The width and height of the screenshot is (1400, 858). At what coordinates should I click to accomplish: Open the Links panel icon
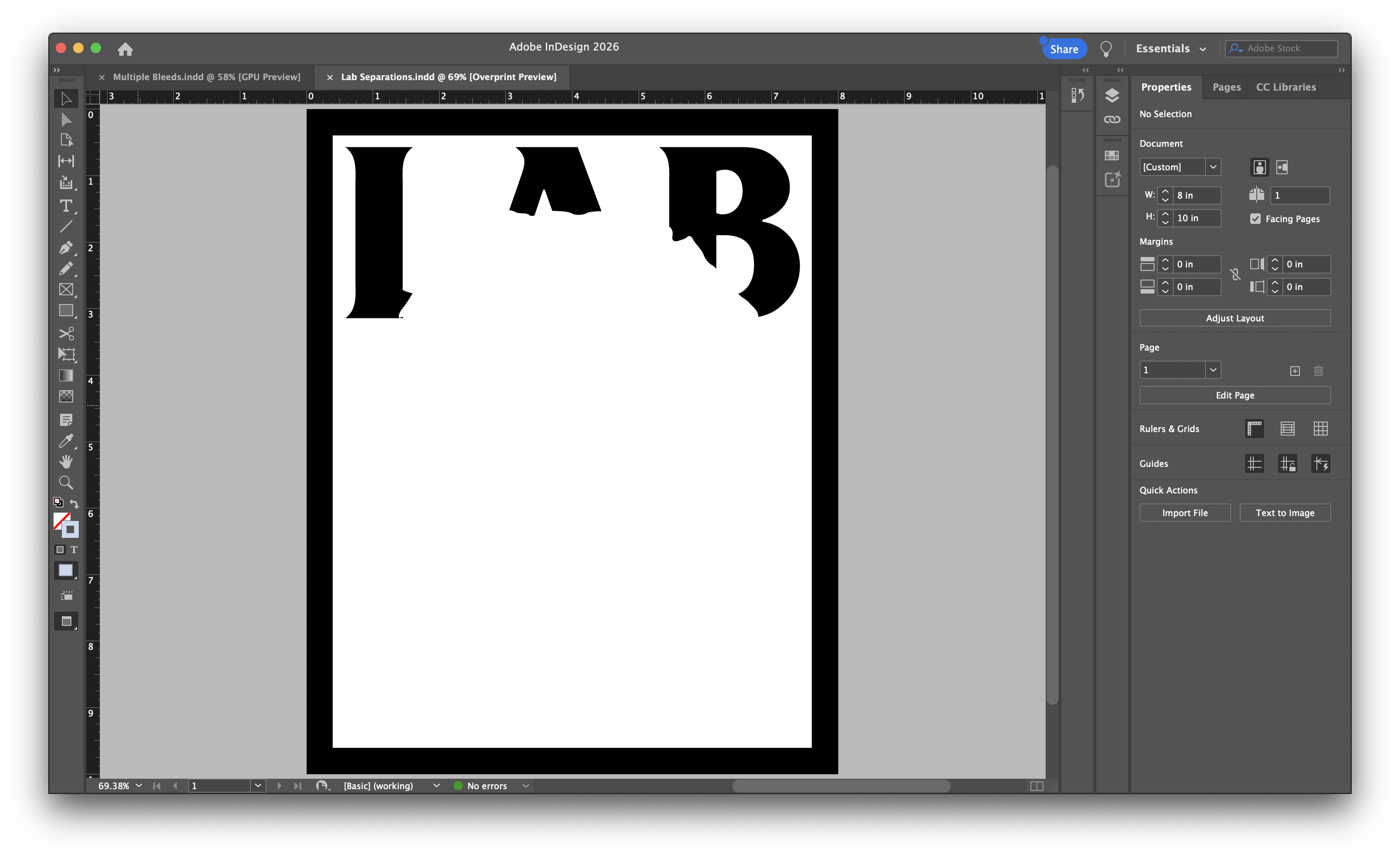pos(1112,119)
